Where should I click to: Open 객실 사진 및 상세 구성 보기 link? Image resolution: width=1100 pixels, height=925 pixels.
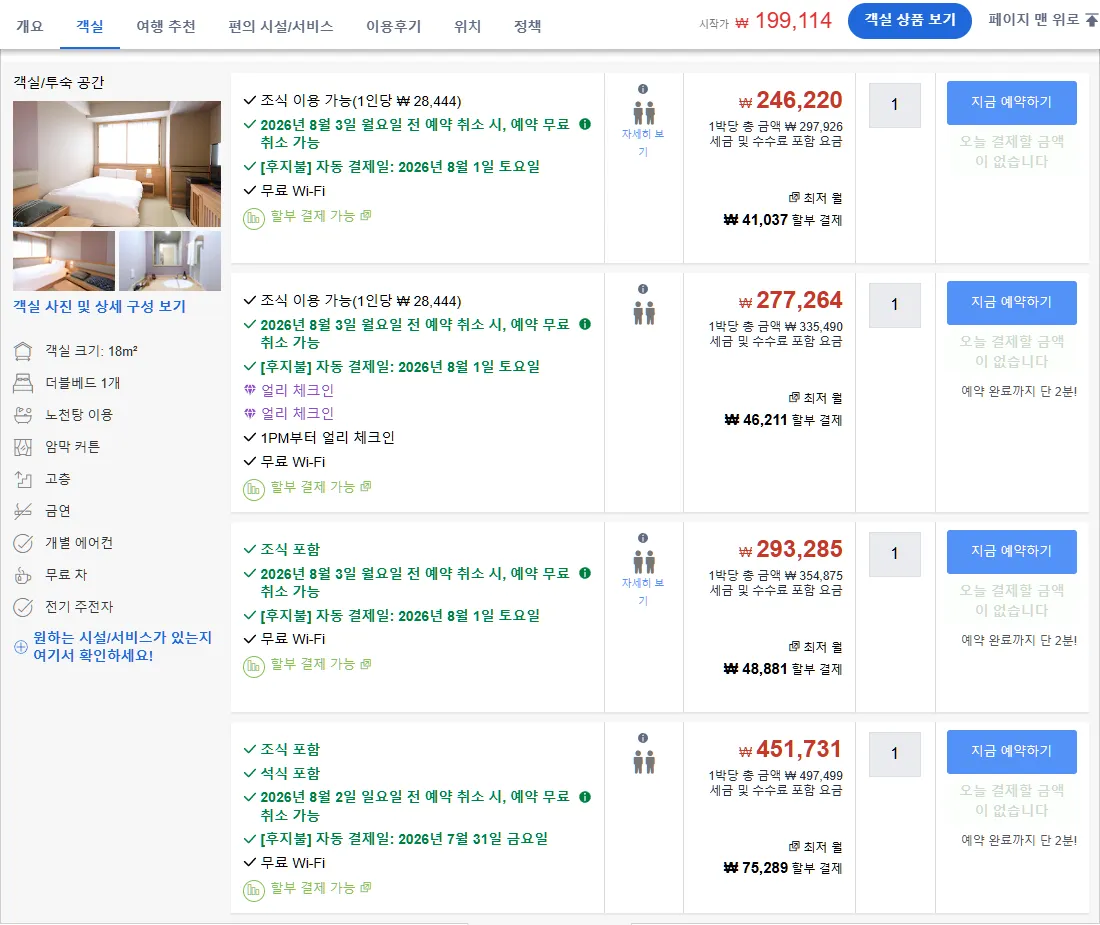click(x=99, y=306)
